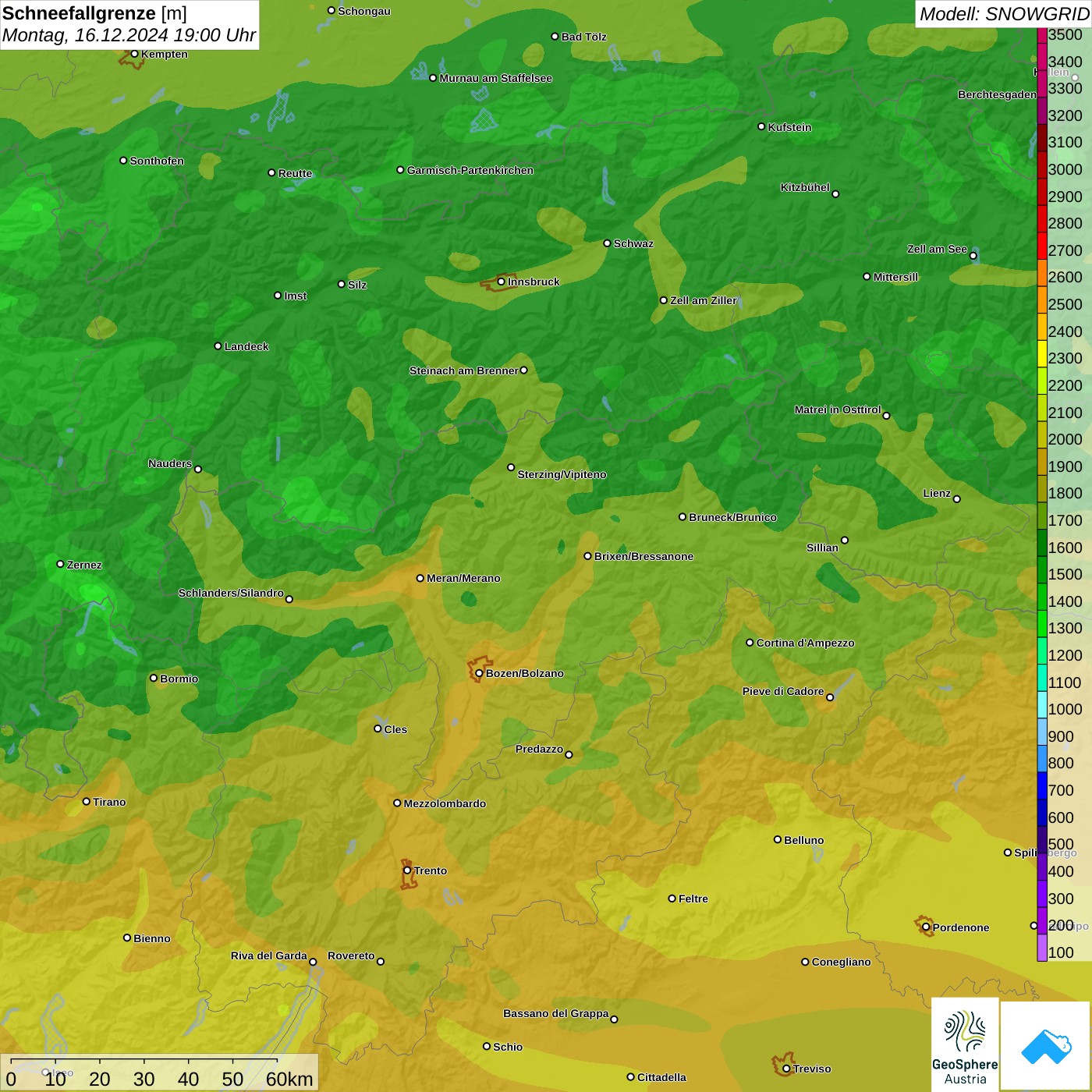Screen dimensions: 1092x1092
Task: Click the Schneefallgrenze [m] title
Action: pos(94,13)
